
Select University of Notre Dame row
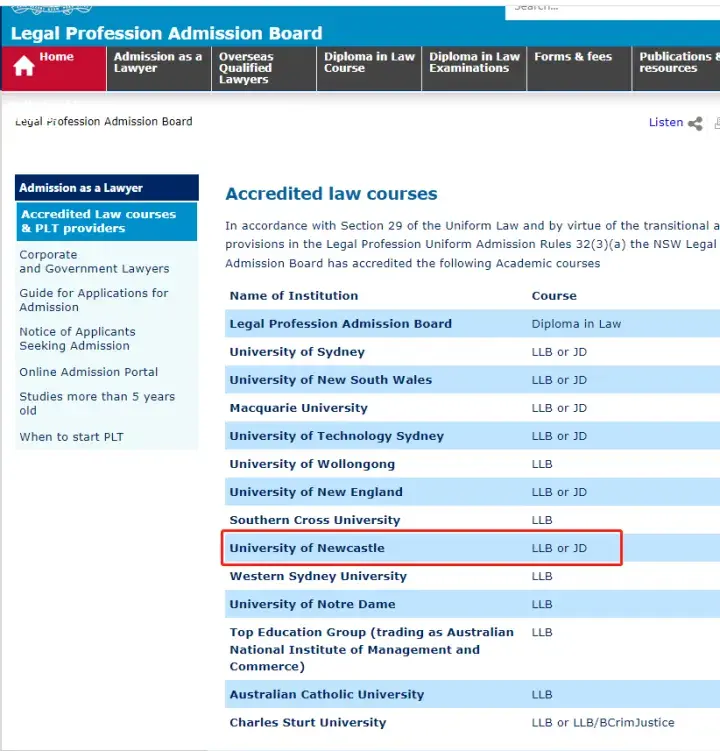[472, 603]
